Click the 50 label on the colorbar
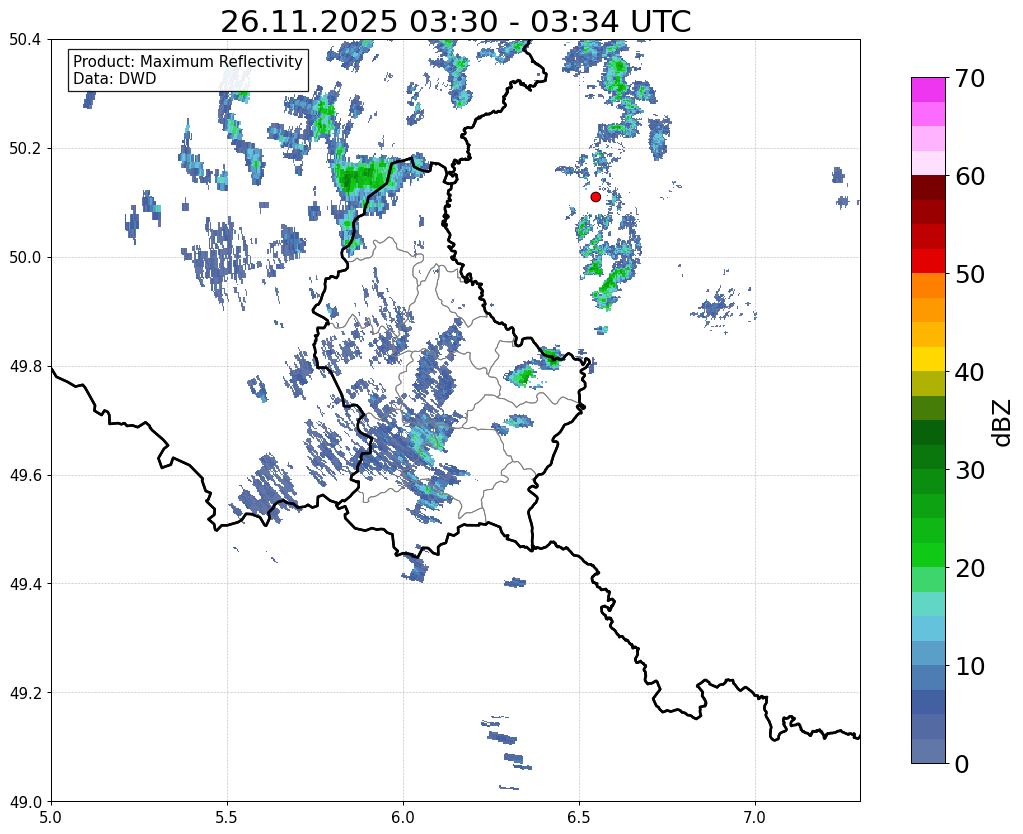Screen dimensions: 1023x834 click(969, 274)
